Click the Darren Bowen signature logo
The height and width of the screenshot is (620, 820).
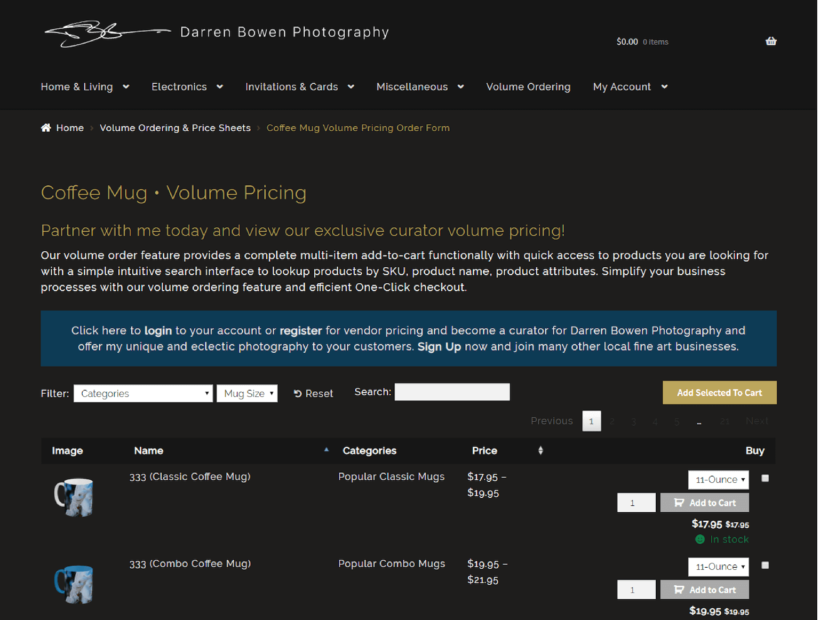[x=108, y=33]
